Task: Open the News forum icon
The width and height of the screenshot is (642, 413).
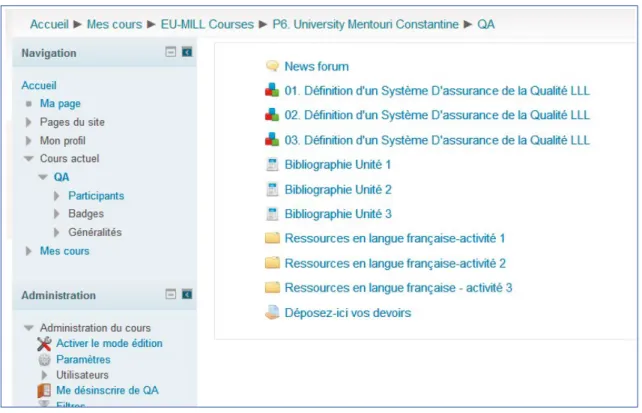Action: [272, 66]
